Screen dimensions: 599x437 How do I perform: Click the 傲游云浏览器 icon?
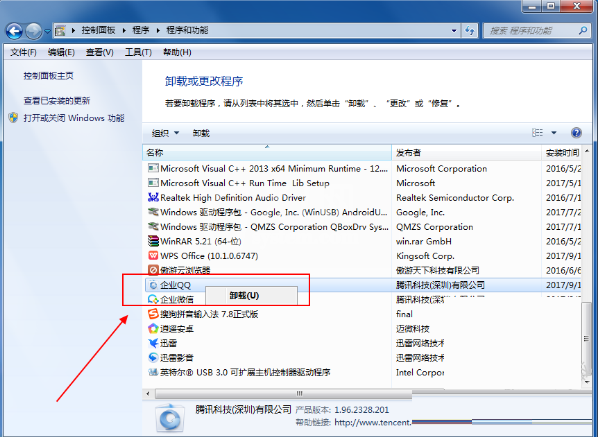click(x=153, y=270)
